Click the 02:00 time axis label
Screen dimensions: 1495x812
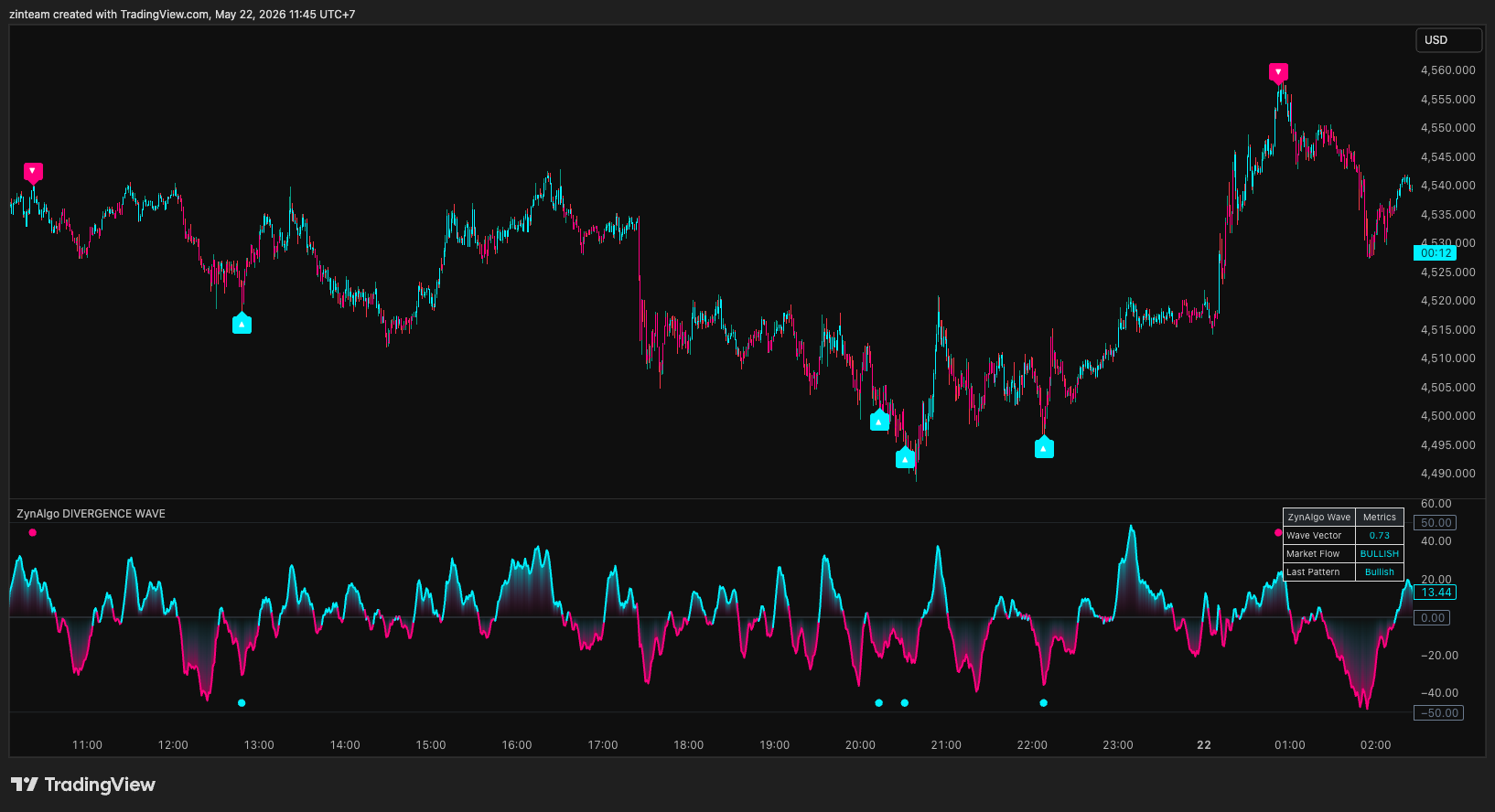(1375, 745)
